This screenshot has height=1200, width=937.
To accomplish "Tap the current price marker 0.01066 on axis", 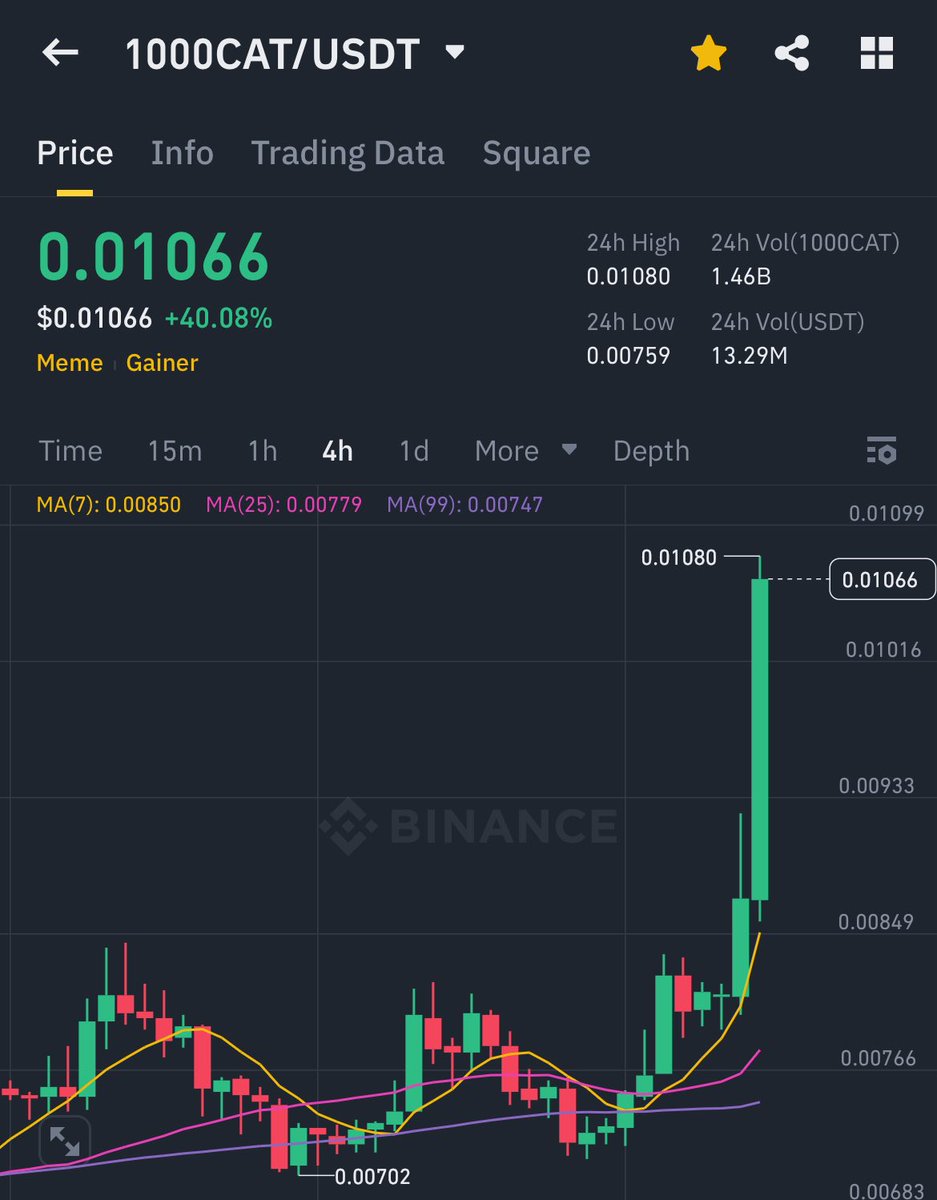I will click(x=880, y=579).
